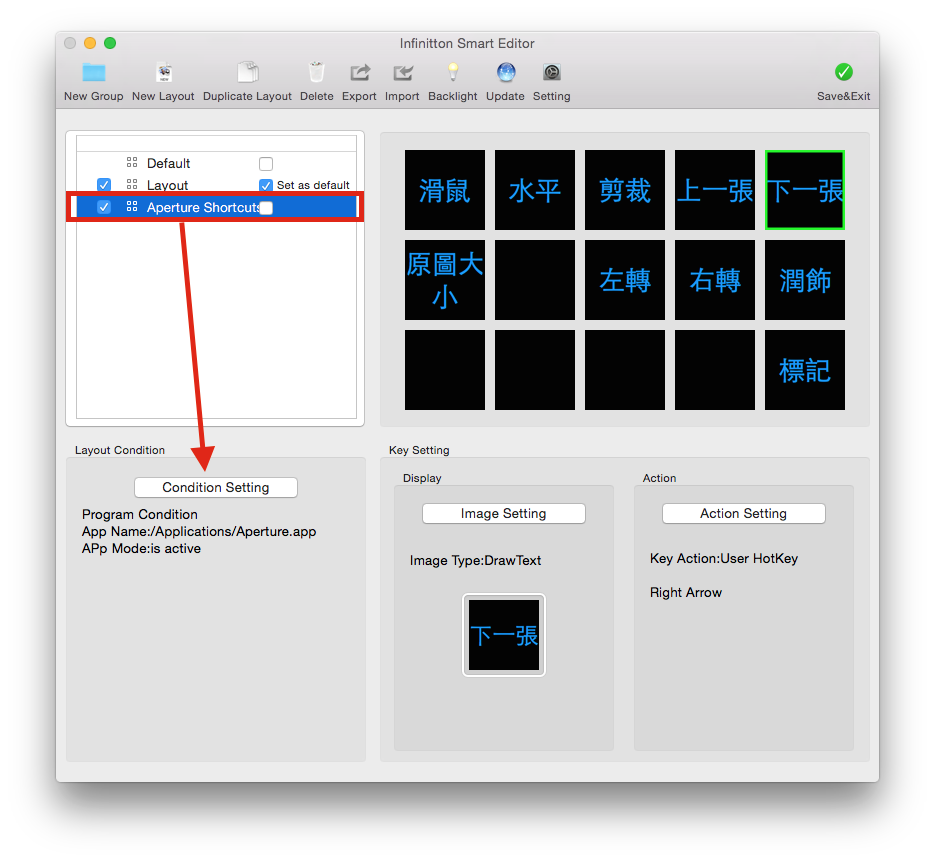Select the 滑鼠 key tile

445,190
